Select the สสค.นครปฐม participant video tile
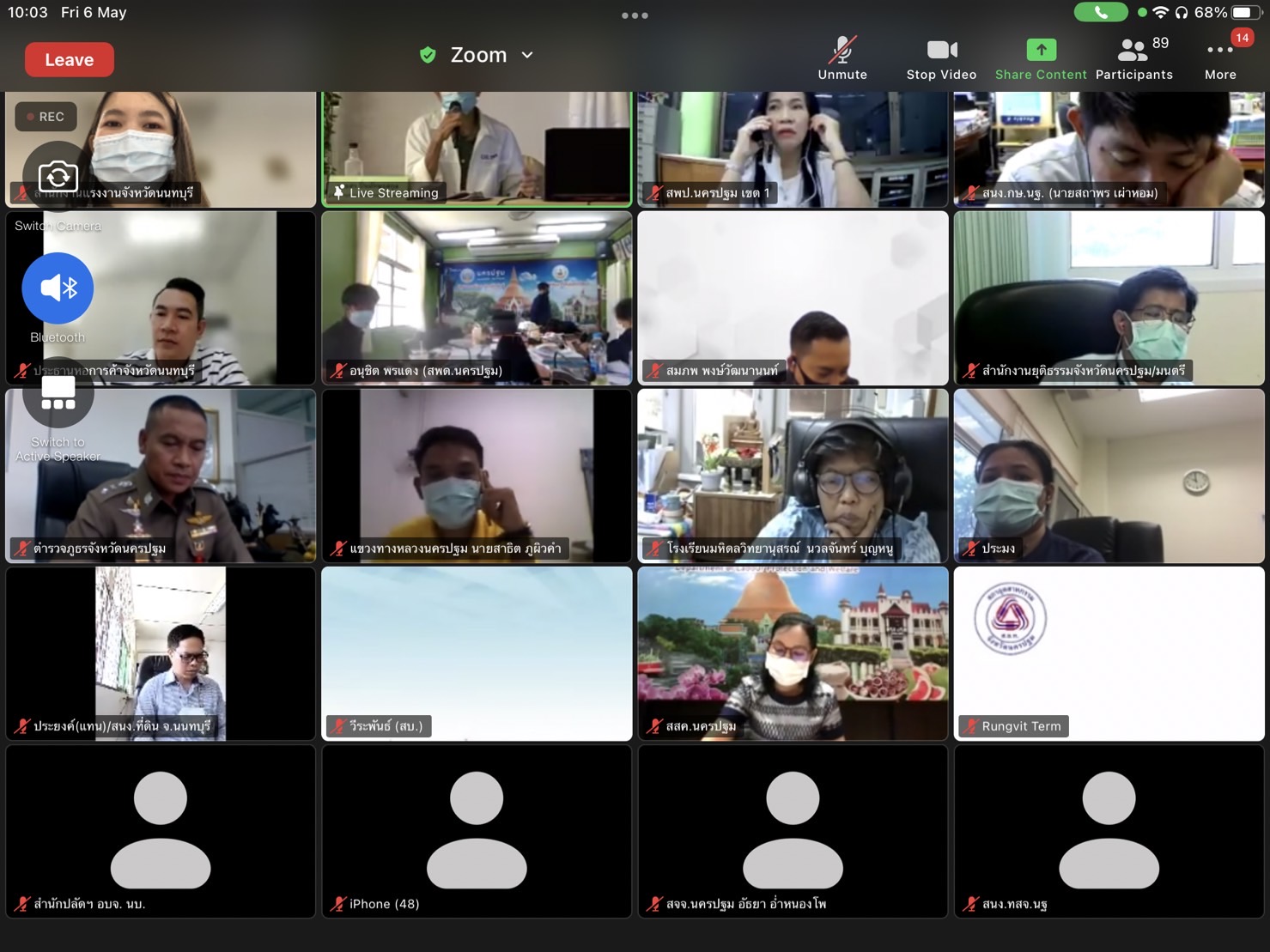This screenshot has height=952, width=1270. pyautogui.click(x=793, y=652)
